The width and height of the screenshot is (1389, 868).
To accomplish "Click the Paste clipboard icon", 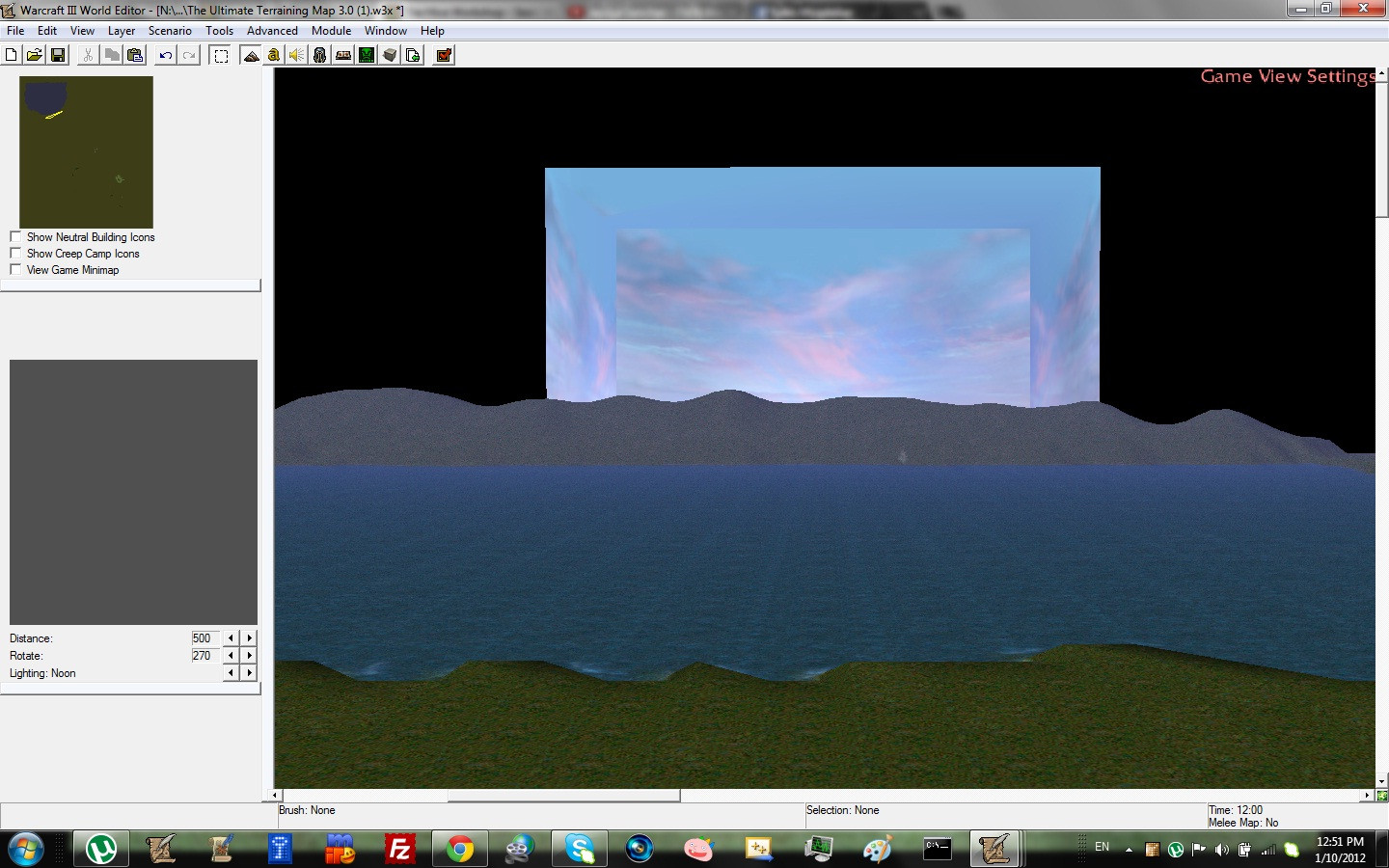I will pyautogui.click(x=135, y=55).
